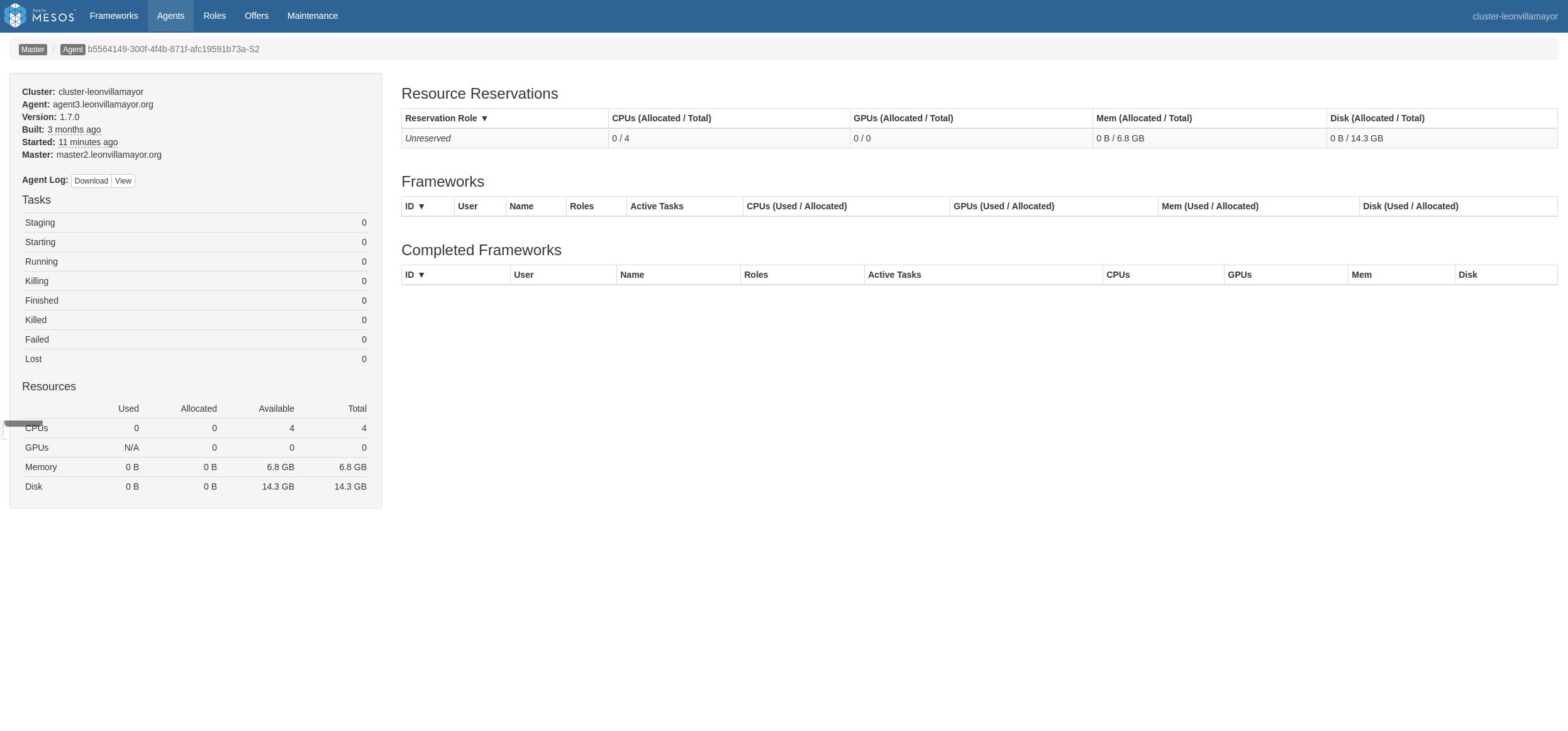
Task: Go to Master breadcrumb link
Action: (33, 50)
